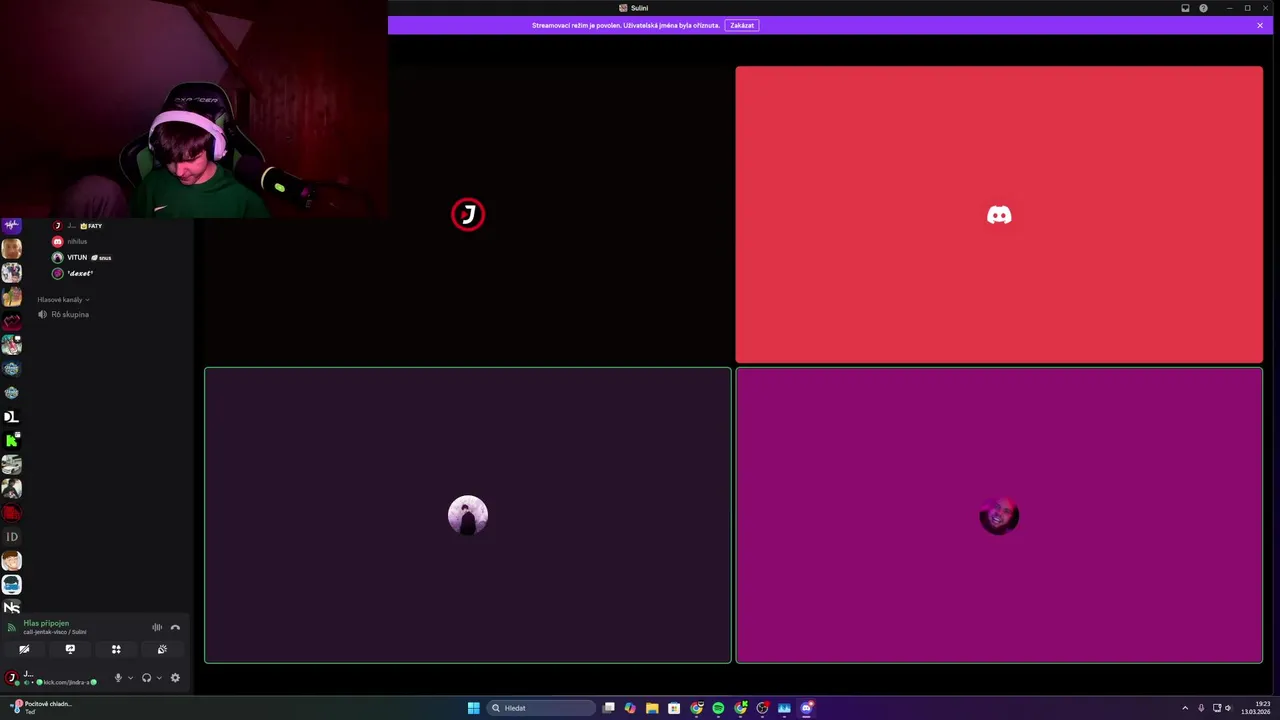
Task: Open Spotify from taskbar
Action: tap(718, 708)
